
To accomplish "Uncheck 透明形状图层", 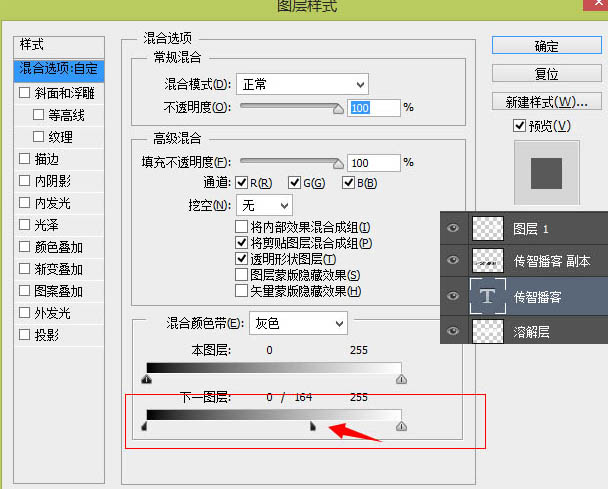I will pos(242,259).
